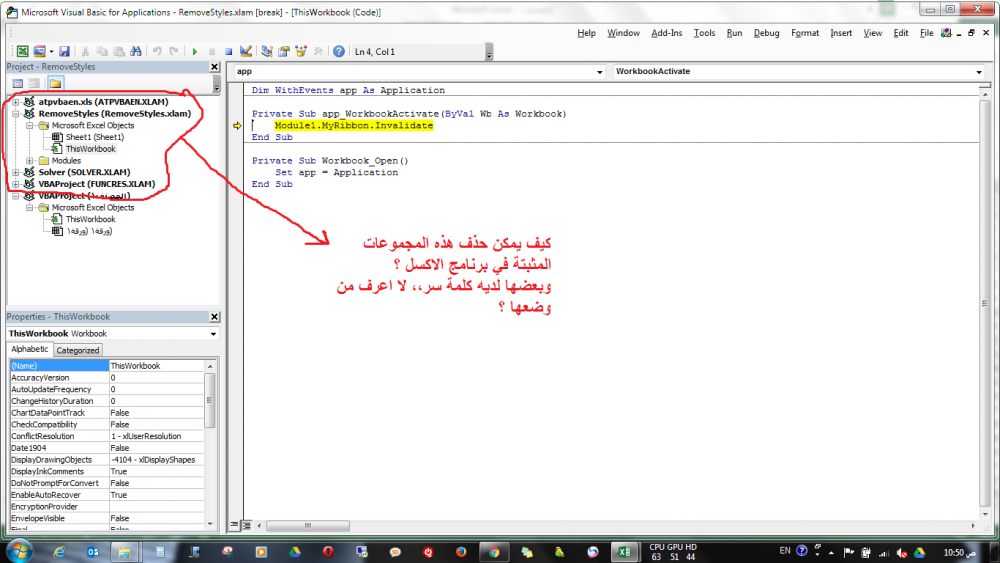Open the standard toolbar options arrow
This screenshot has width=1000, height=563.
489,53
